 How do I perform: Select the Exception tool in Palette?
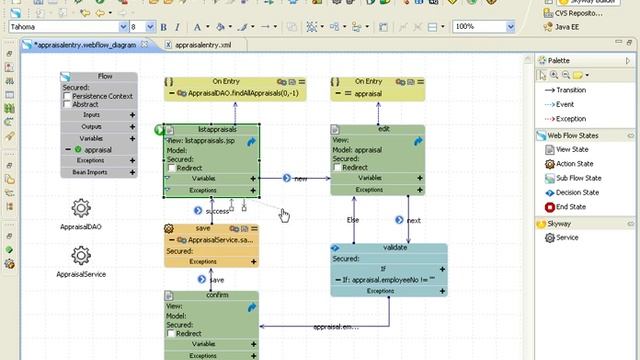point(565,119)
